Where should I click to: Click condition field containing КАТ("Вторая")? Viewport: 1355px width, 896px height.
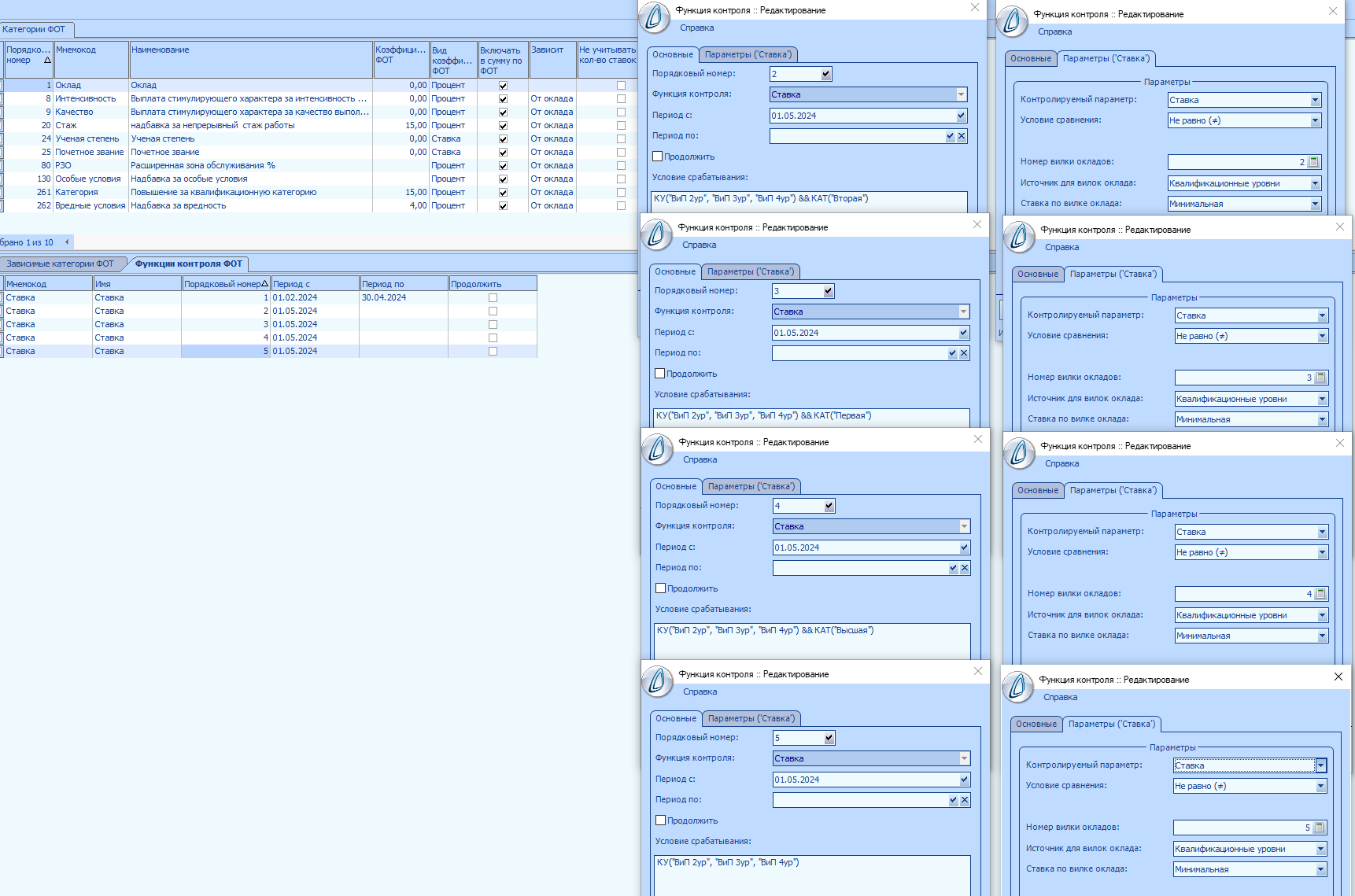pyautogui.click(x=809, y=201)
